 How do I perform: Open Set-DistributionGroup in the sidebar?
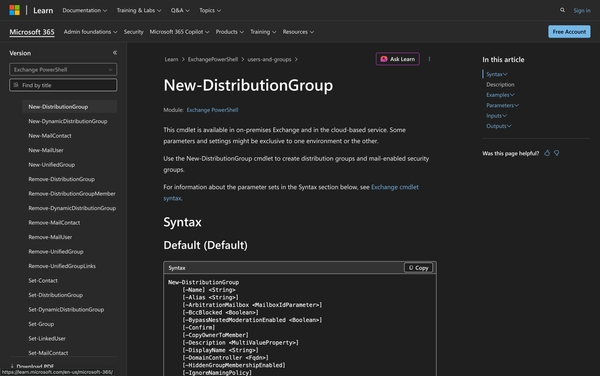click(55, 295)
